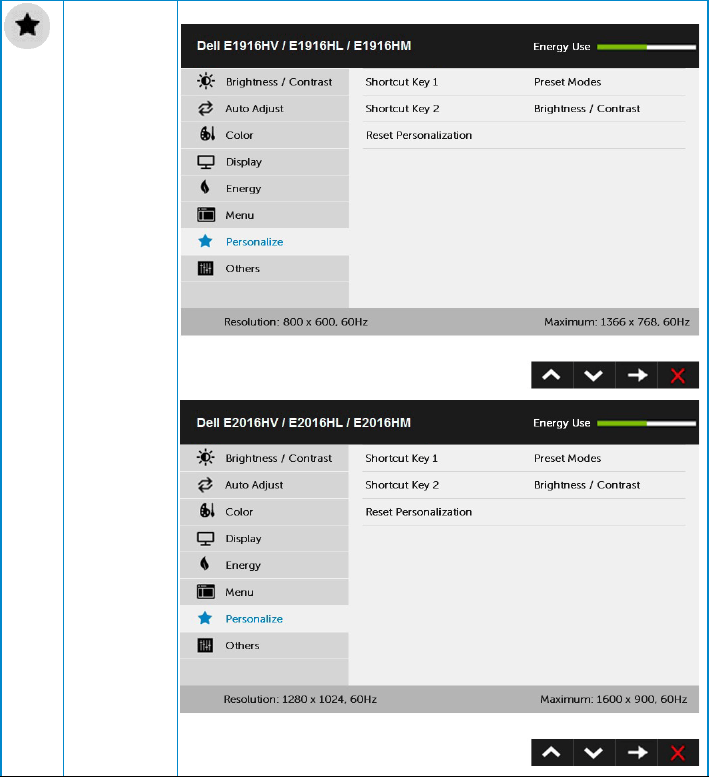709x777 pixels.
Task: Open the Menu label in the E1916HV menu
Action: (240, 215)
